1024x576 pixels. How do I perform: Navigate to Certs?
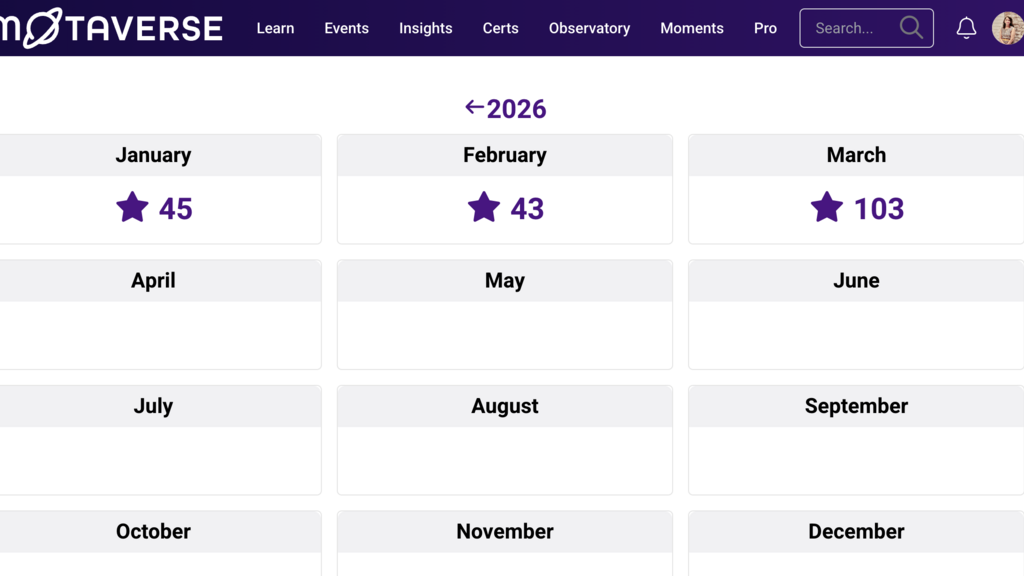[x=500, y=28]
